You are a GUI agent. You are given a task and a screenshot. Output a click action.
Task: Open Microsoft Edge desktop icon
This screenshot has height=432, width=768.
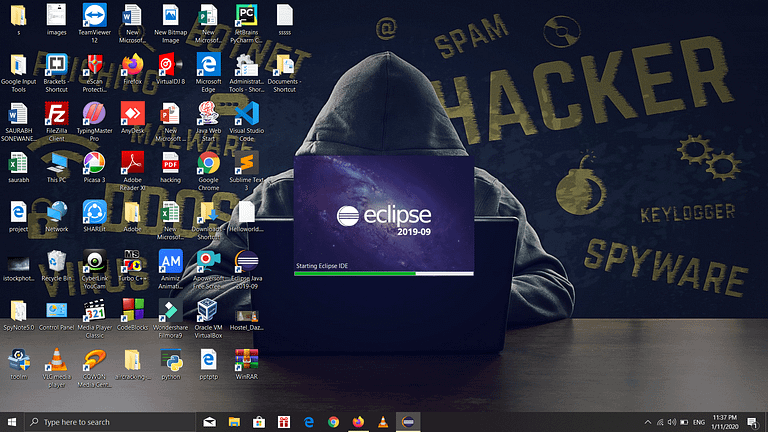(209, 72)
